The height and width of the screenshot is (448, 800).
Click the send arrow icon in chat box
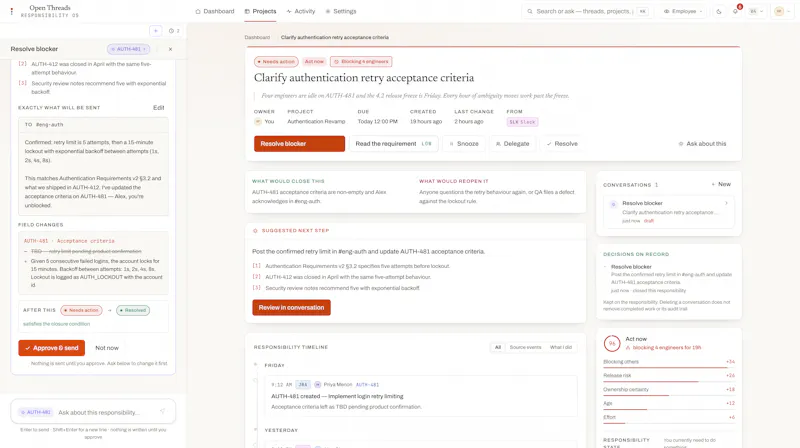point(162,411)
